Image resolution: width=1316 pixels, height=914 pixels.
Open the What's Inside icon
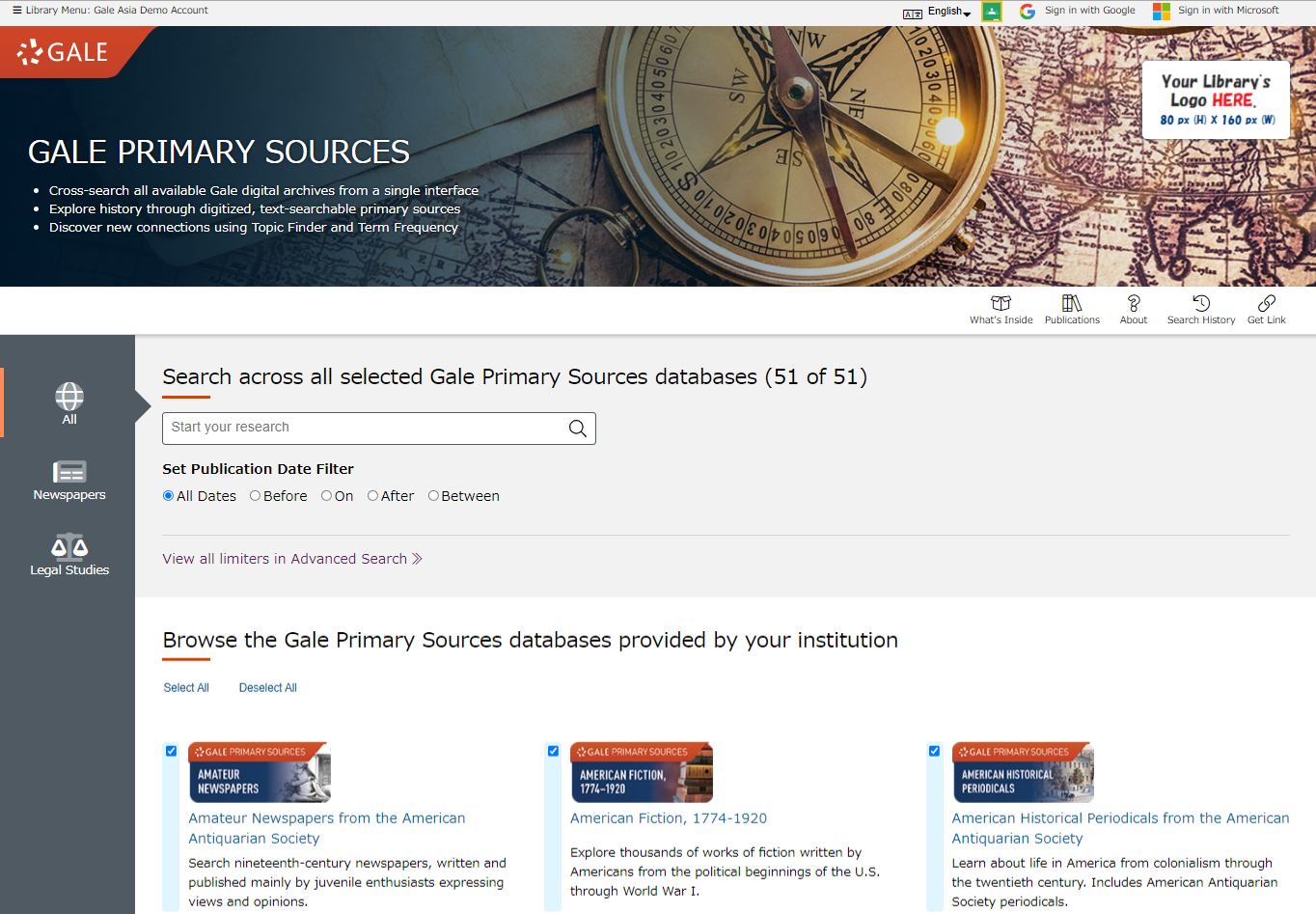click(x=1001, y=303)
